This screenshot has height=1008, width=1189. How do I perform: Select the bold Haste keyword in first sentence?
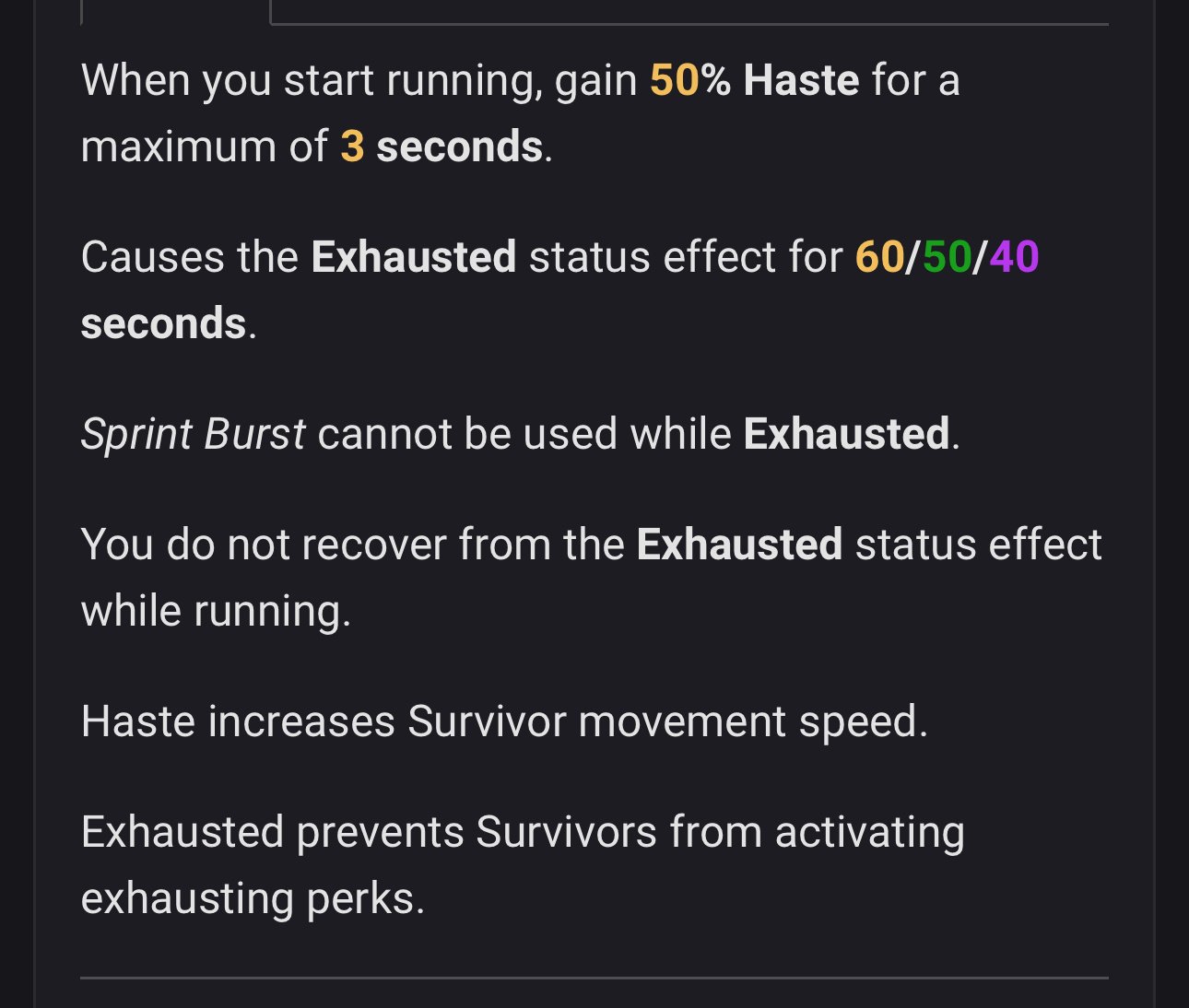pos(801,80)
